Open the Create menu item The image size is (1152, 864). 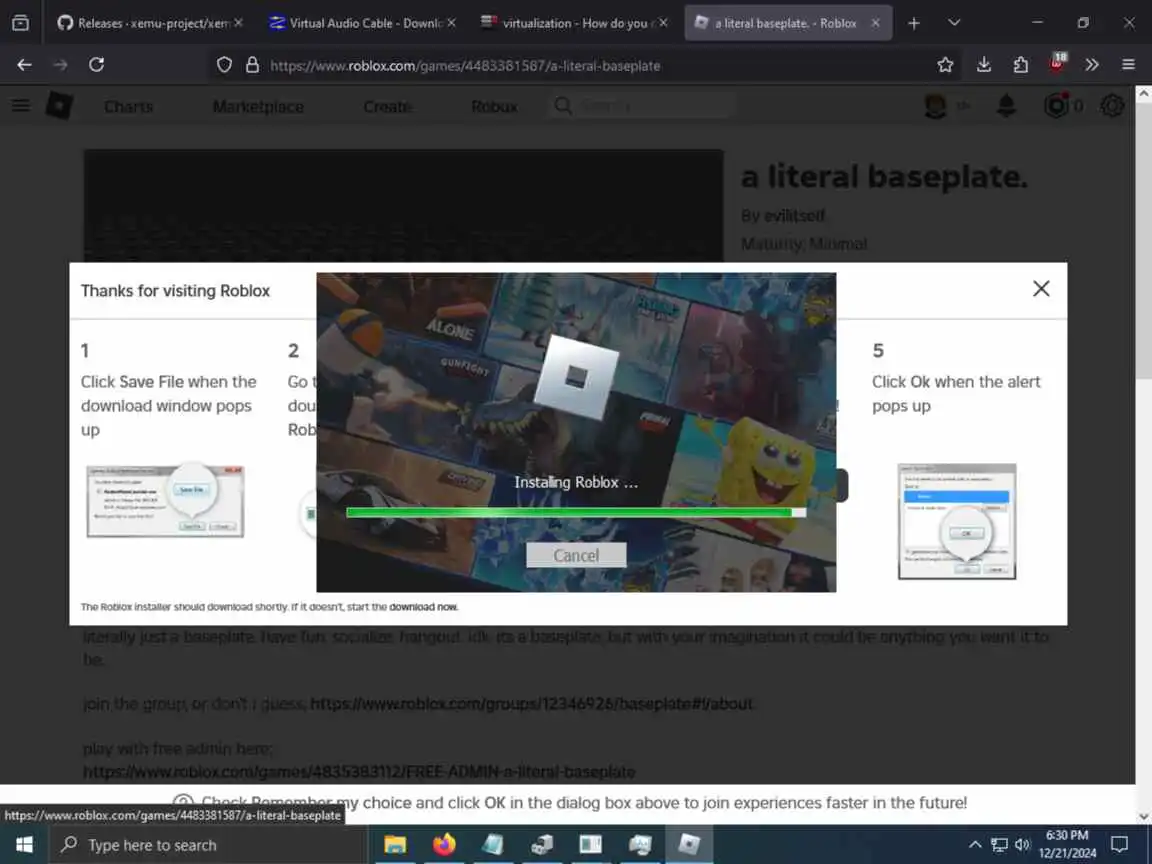coord(387,107)
